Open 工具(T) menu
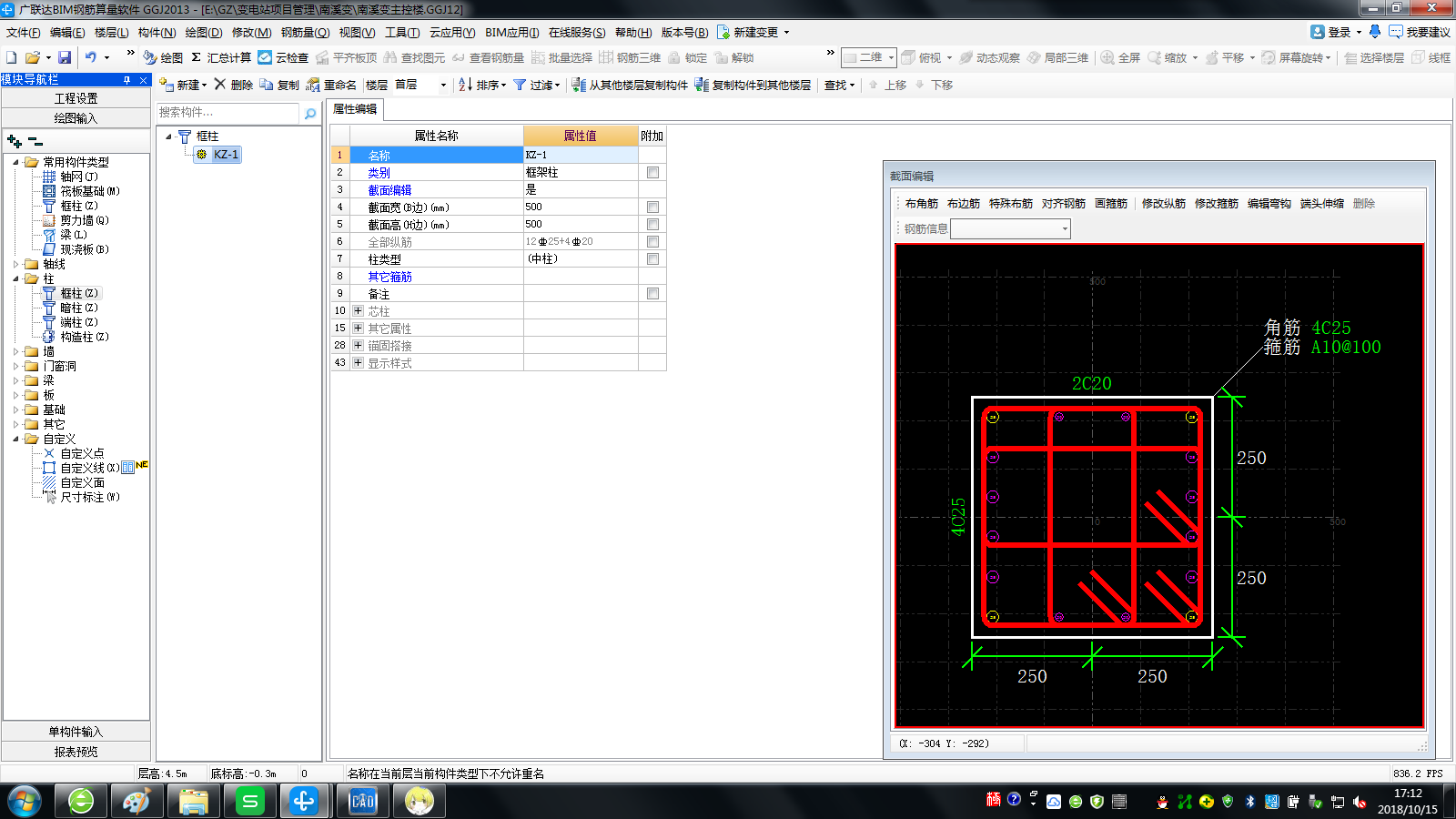 [x=402, y=32]
